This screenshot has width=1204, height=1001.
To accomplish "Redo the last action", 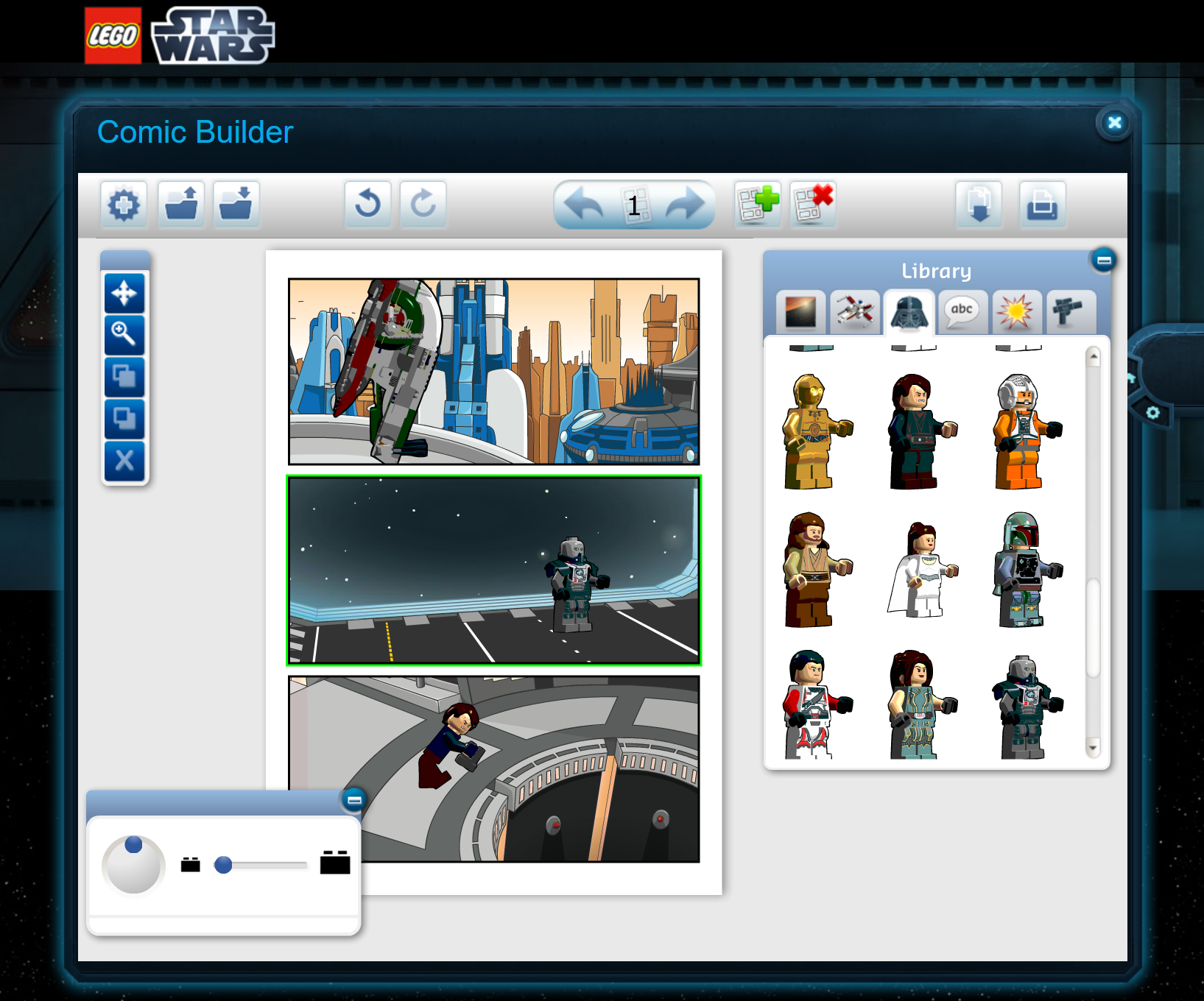I will click(423, 205).
